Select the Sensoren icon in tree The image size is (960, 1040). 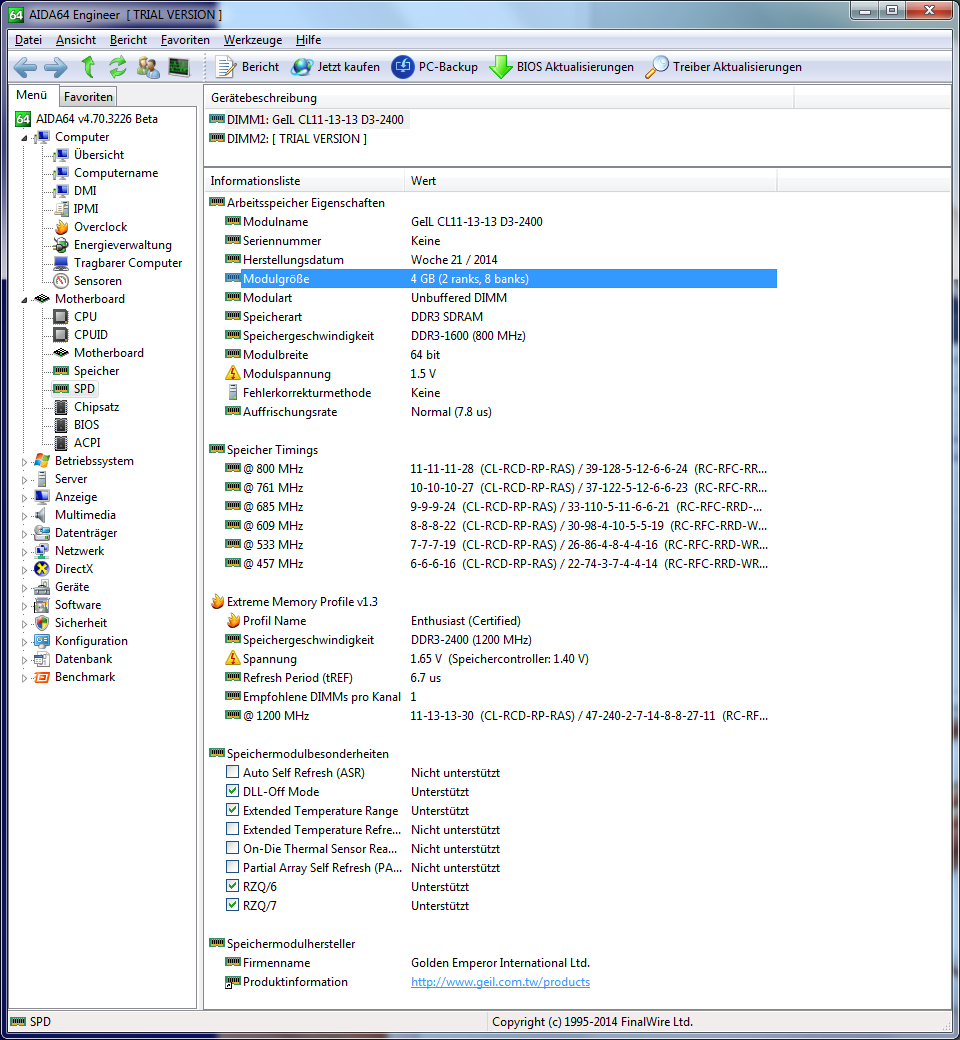click(61, 281)
